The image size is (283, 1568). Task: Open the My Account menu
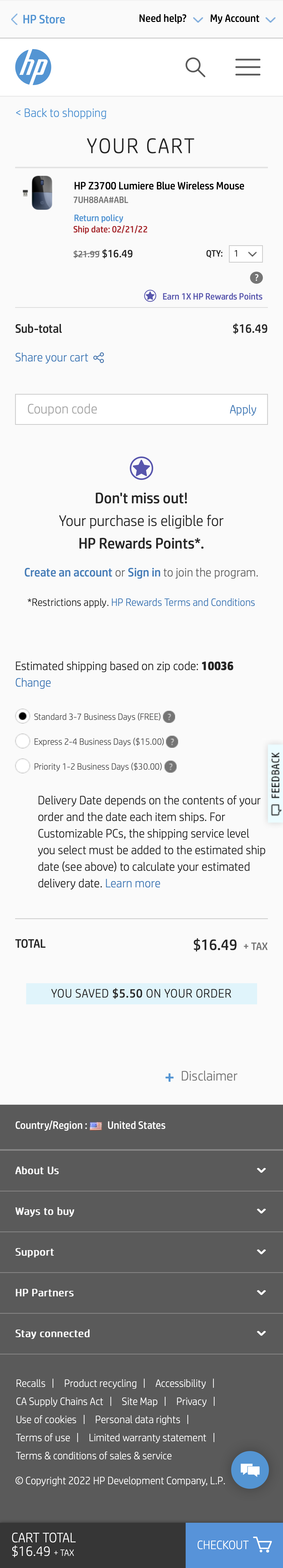pyautogui.click(x=242, y=19)
